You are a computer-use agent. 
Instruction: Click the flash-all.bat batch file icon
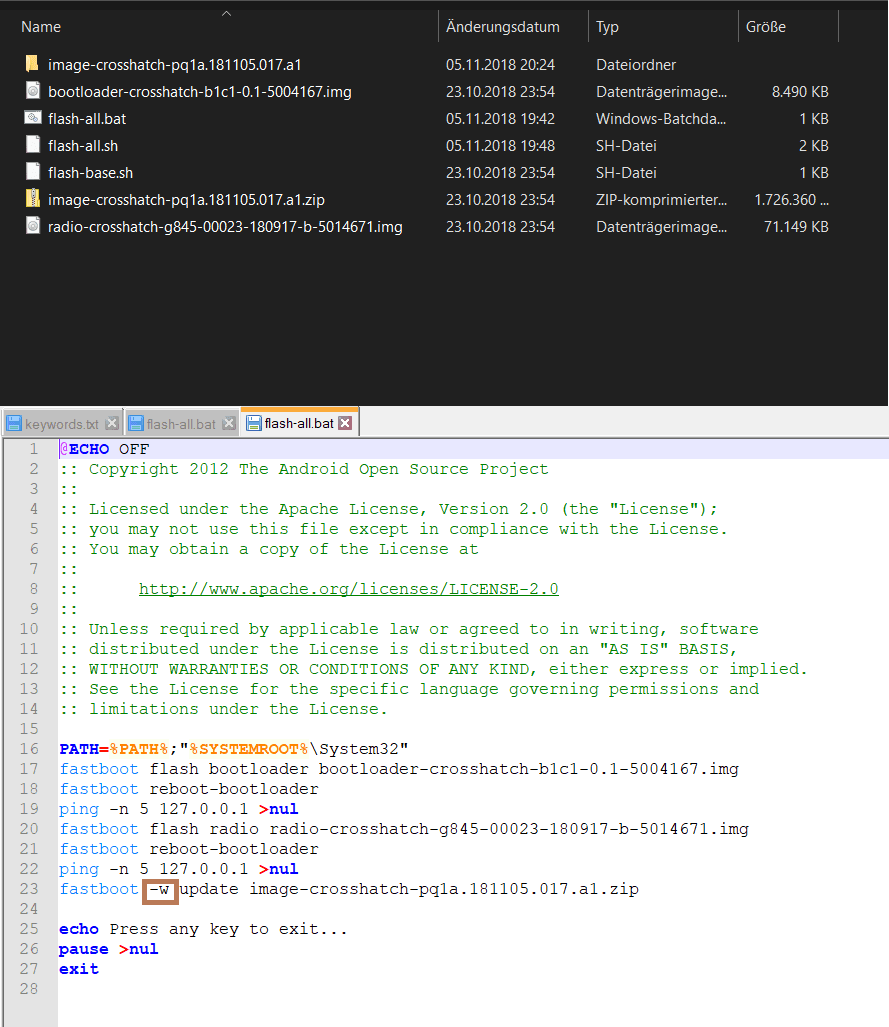pyautogui.click(x=32, y=119)
